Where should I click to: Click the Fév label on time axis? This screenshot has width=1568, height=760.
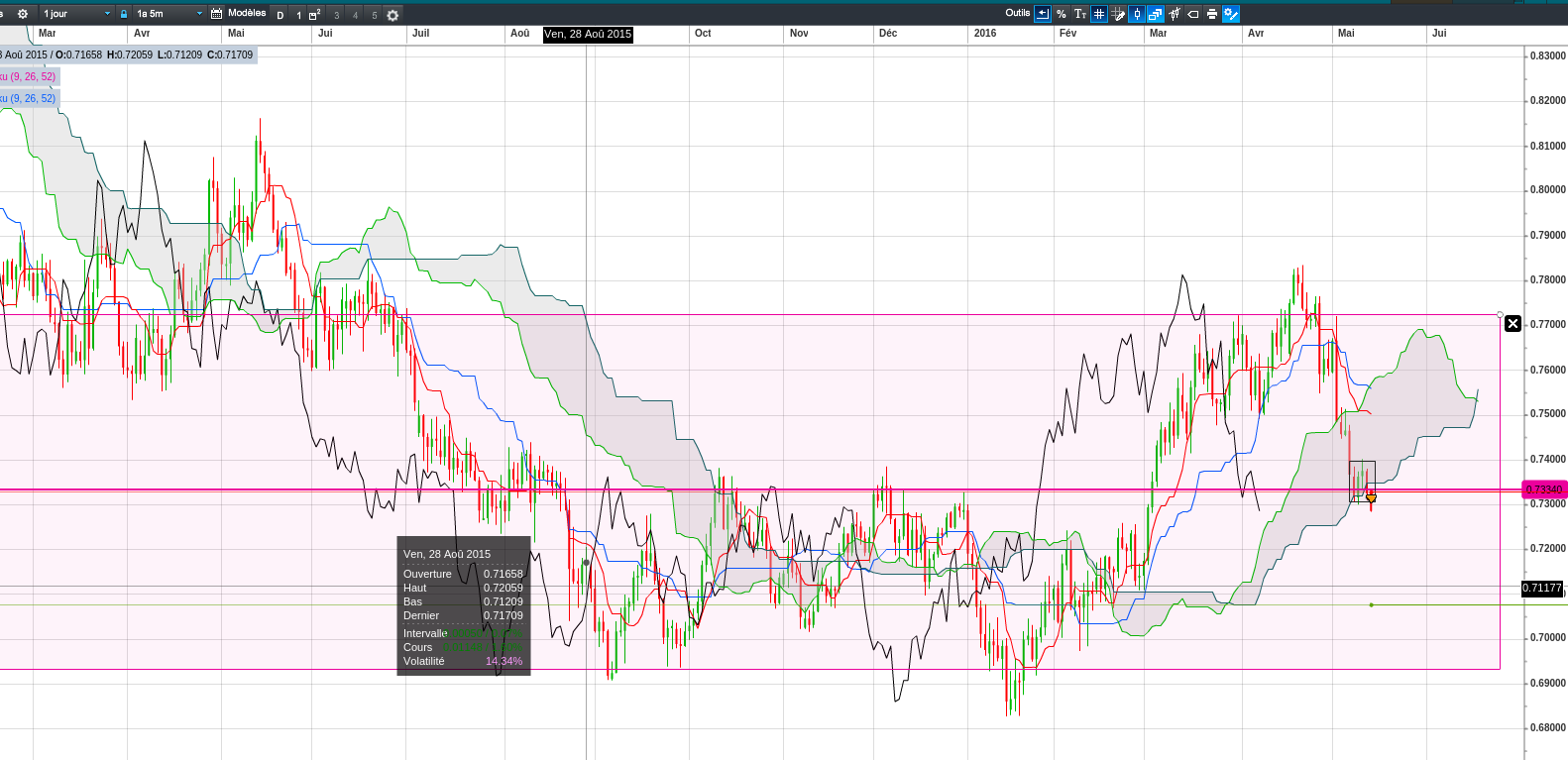(1067, 33)
